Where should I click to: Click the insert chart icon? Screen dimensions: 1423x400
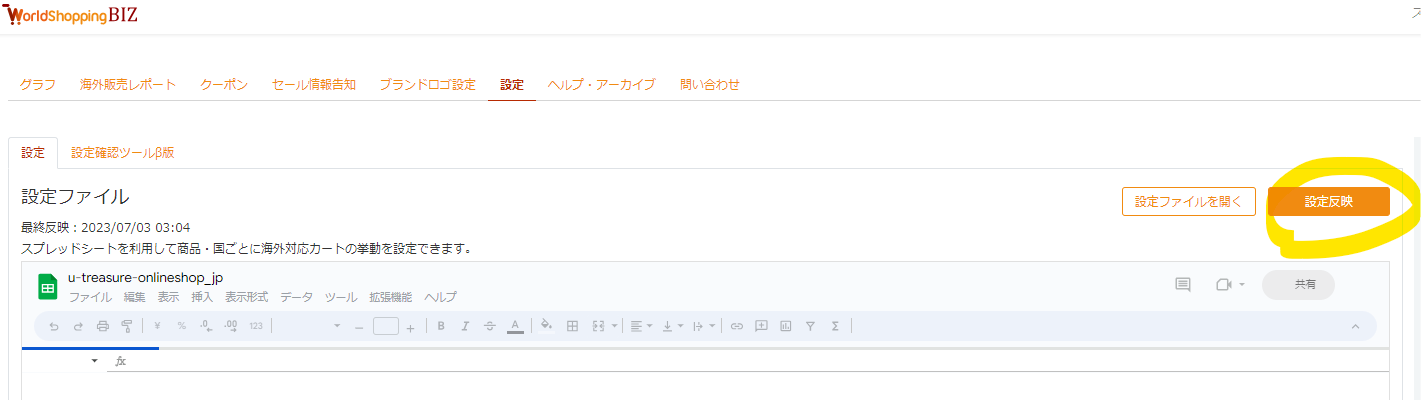click(x=785, y=326)
